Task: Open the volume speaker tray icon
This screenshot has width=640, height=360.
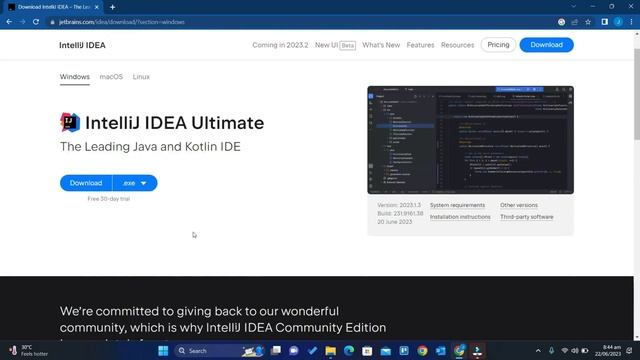Action: (x=575, y=351)
